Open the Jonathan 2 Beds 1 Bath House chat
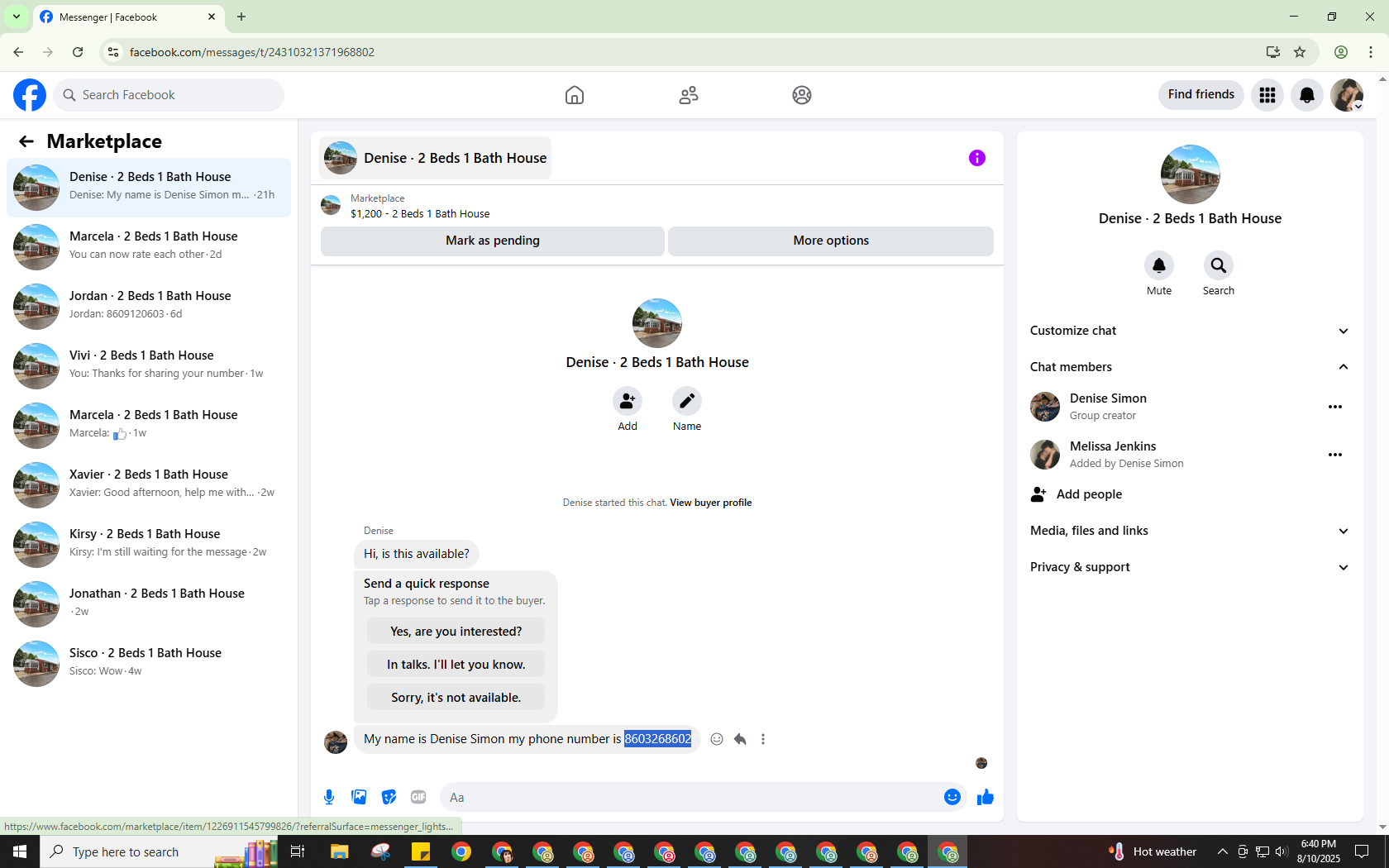Screen dimensions: 1389x868 pyautogui.click(x=149, y=604)
